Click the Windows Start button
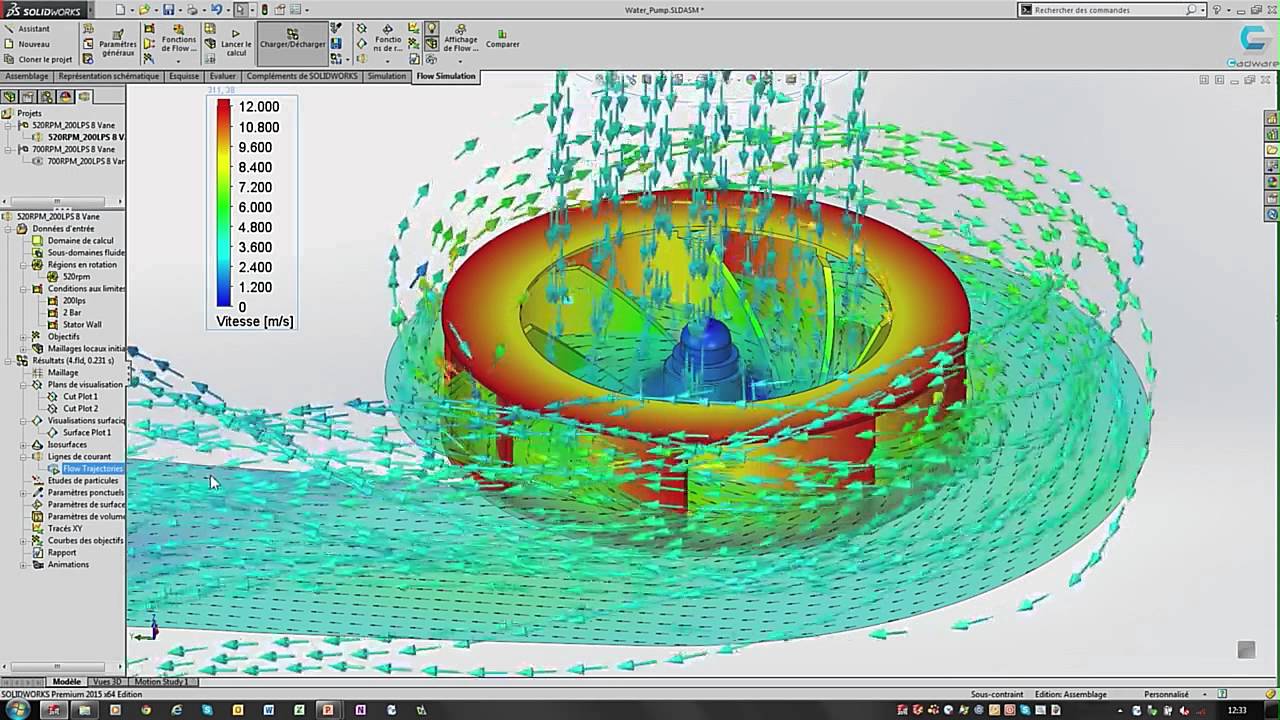This screenshot has width=1280, height=720. click(x=17, y=710)
